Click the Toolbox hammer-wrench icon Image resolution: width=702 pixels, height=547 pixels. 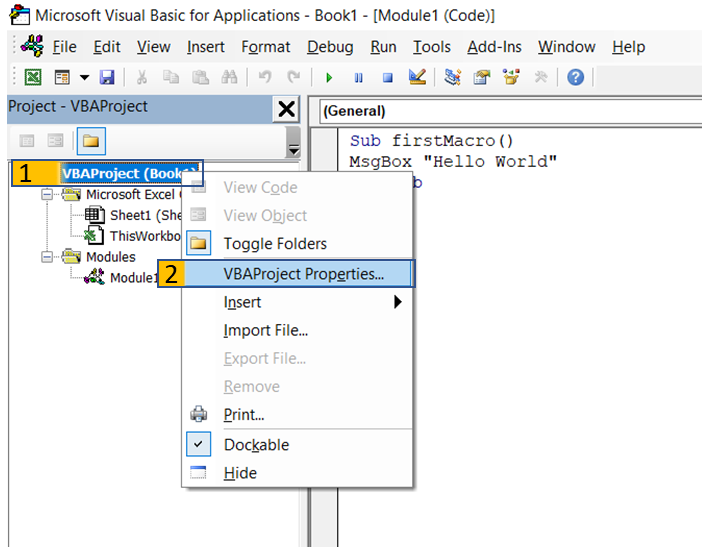coord(540,77)
